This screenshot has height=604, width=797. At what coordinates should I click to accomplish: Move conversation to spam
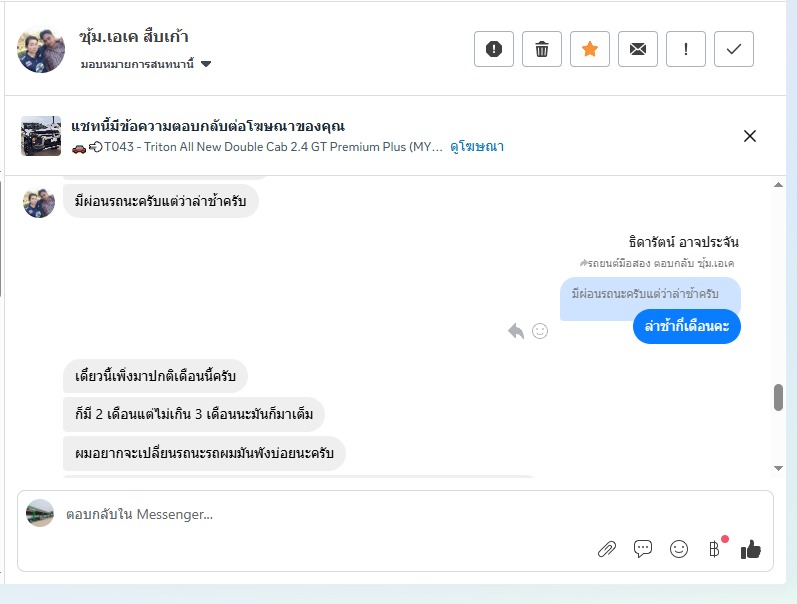pyautogui.click(x=494, y=49)
